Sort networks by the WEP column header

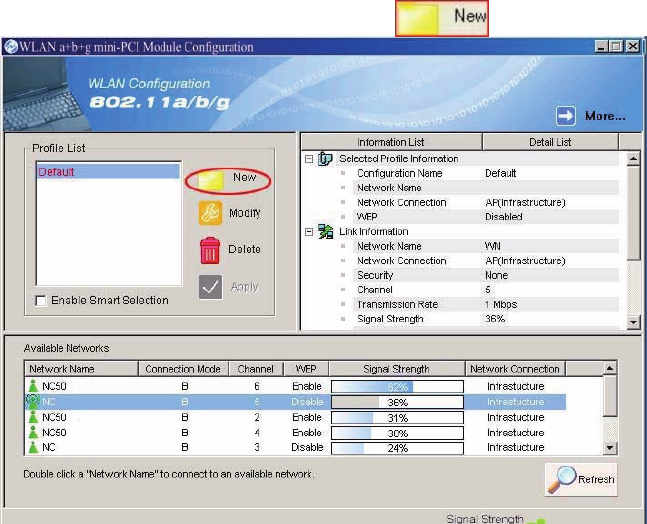306,369
